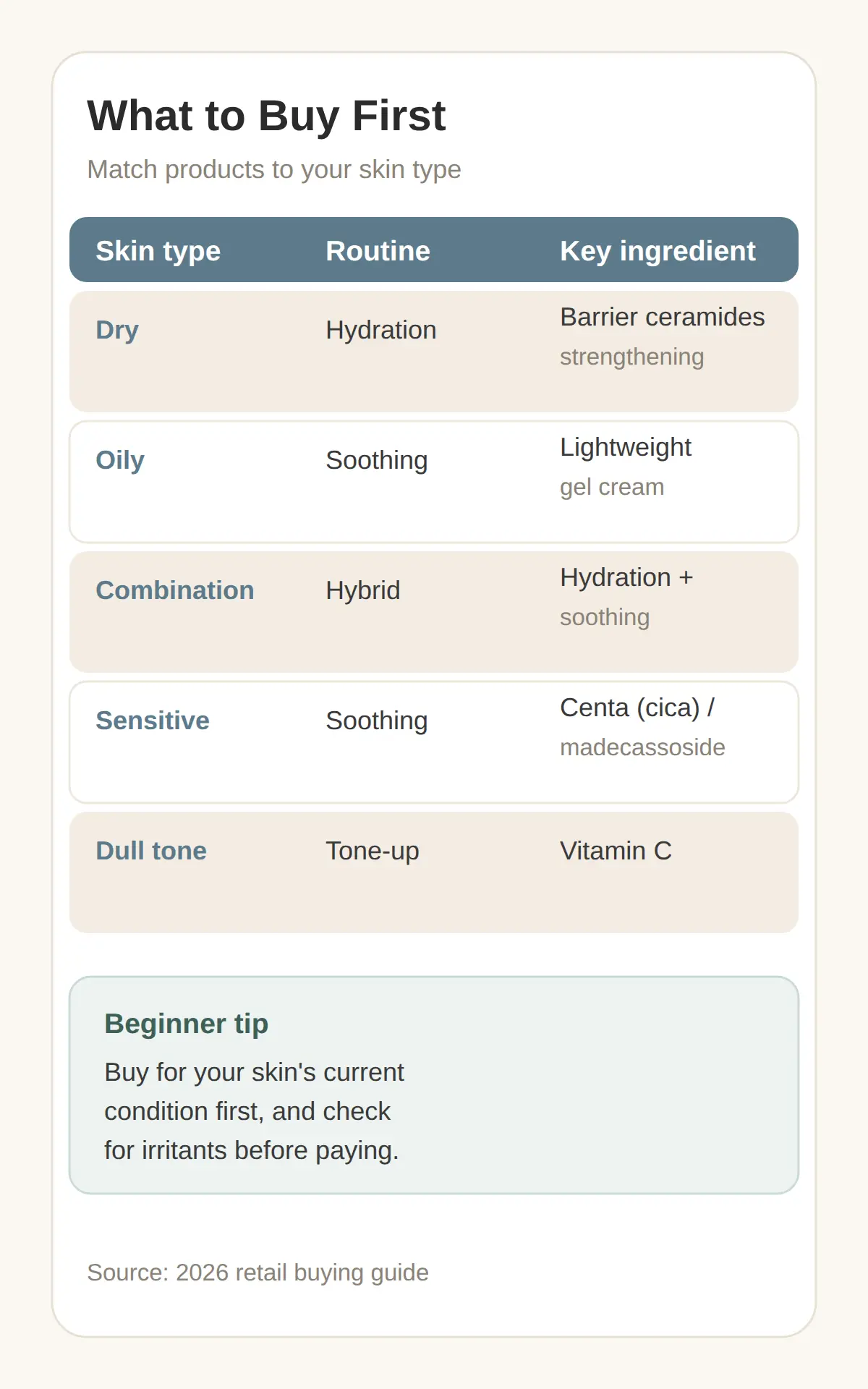The height and width of the screenshot is (1389, 868).
Task: Open the Dry skin type row
Action: [434, 352]
